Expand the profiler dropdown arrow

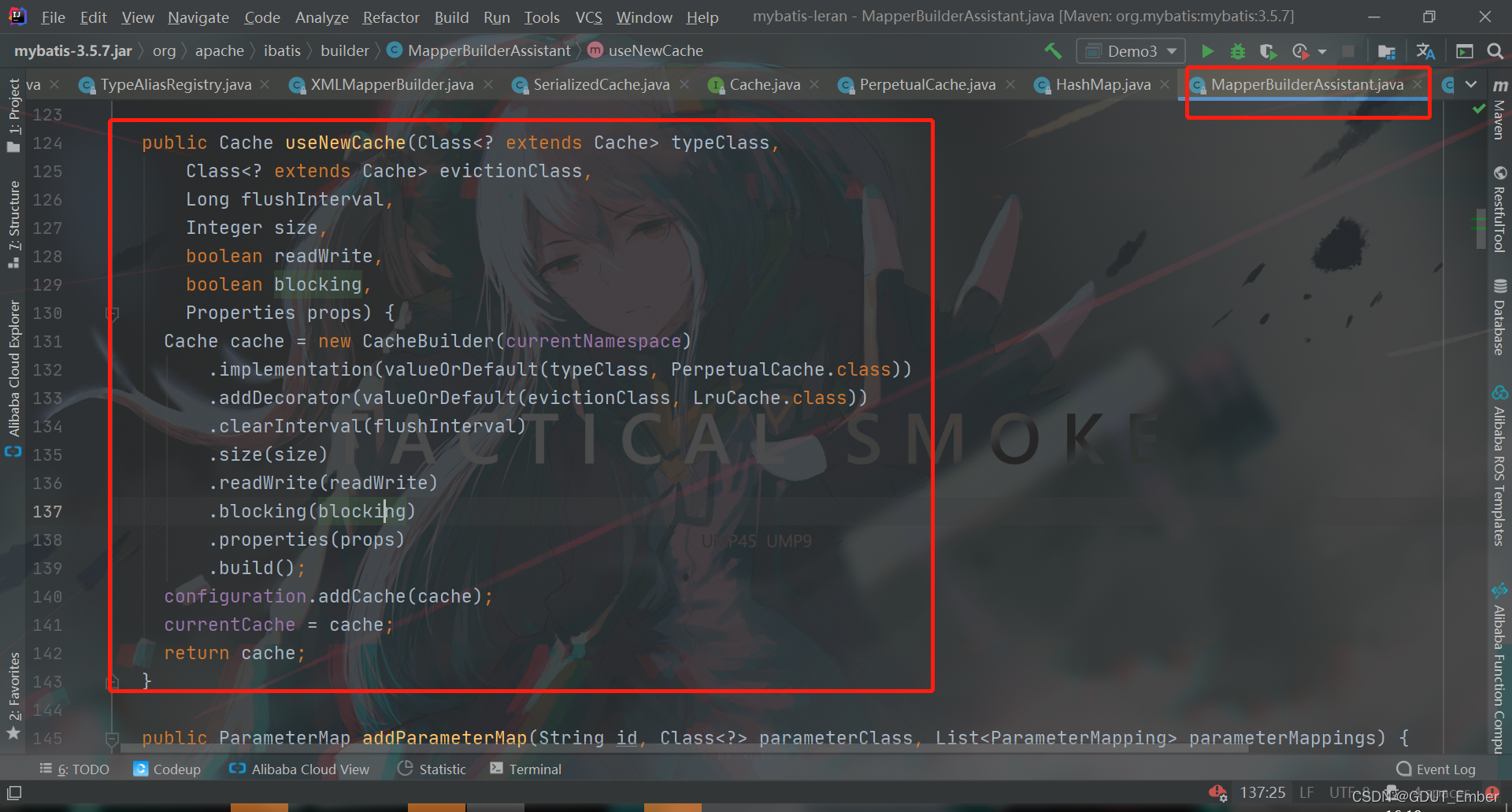tap(1322, 52)
